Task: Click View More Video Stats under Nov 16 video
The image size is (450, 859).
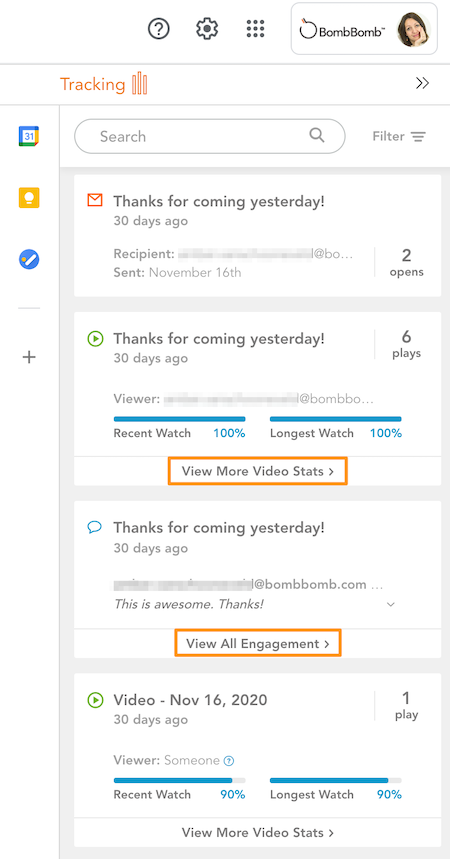Action: pos(258,833)
